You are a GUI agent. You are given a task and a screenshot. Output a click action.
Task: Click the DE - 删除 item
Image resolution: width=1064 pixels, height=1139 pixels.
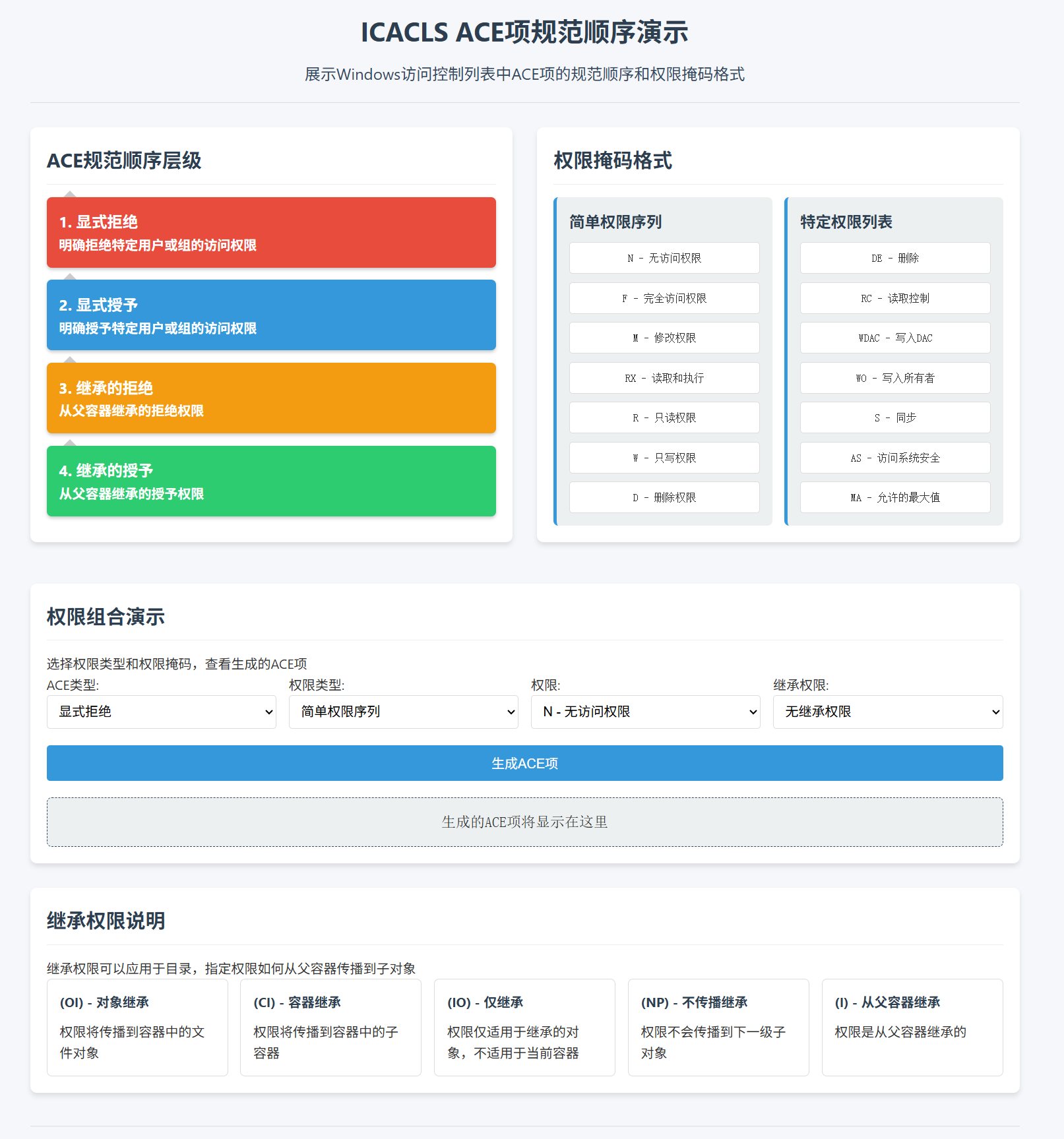click(x=895, y=258)
